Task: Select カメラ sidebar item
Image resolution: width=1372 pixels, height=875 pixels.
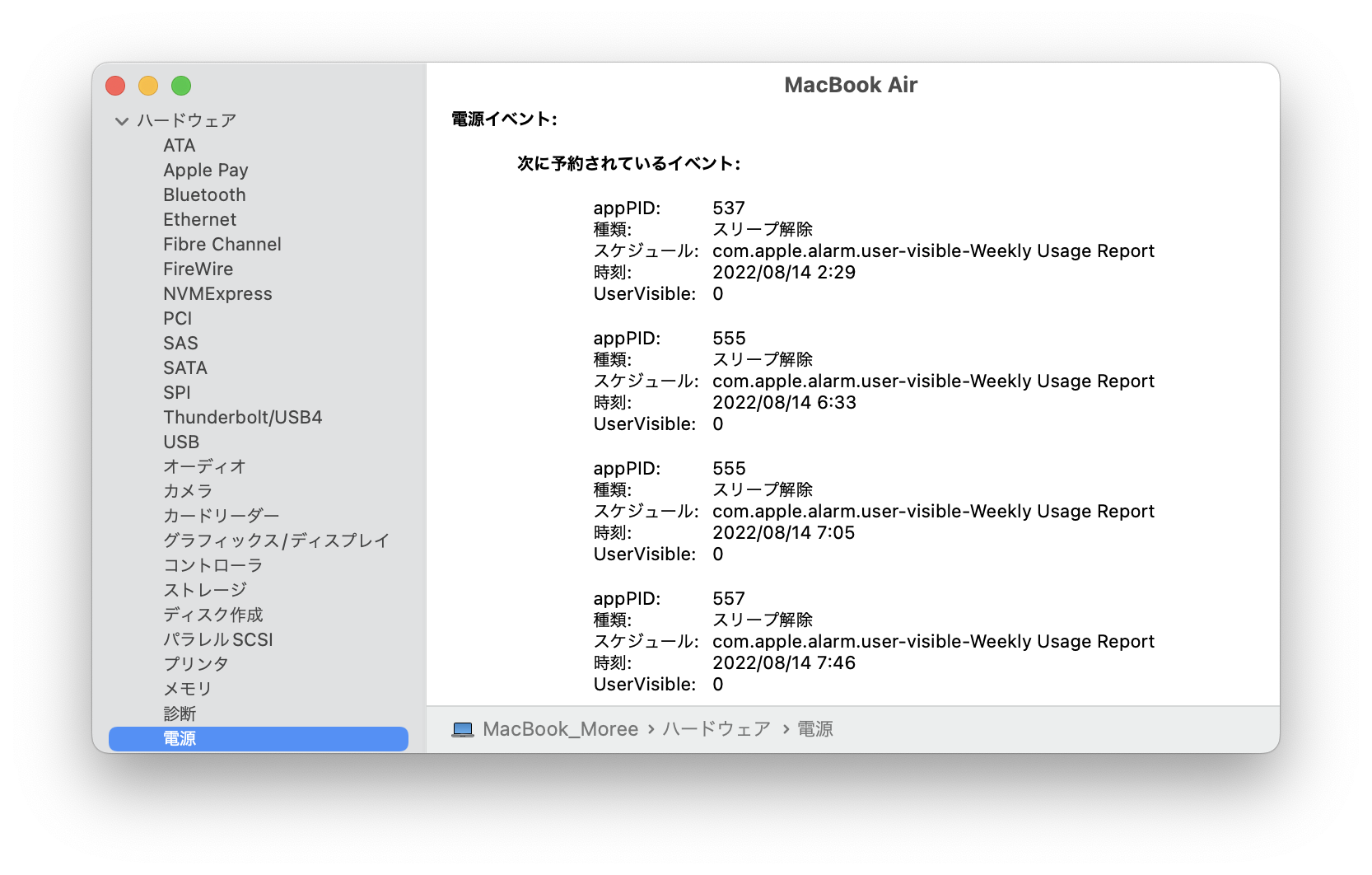Action: pyautogui.click(x=188, y=492)
